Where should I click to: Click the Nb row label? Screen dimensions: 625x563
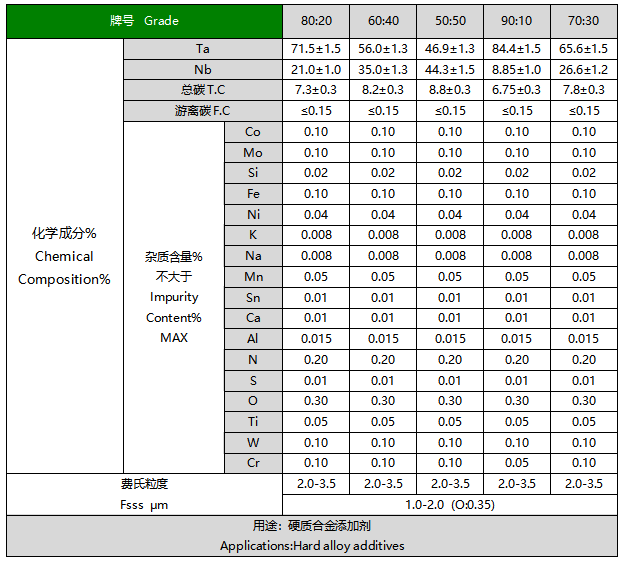pyautogui.click(x=203, y=70)
